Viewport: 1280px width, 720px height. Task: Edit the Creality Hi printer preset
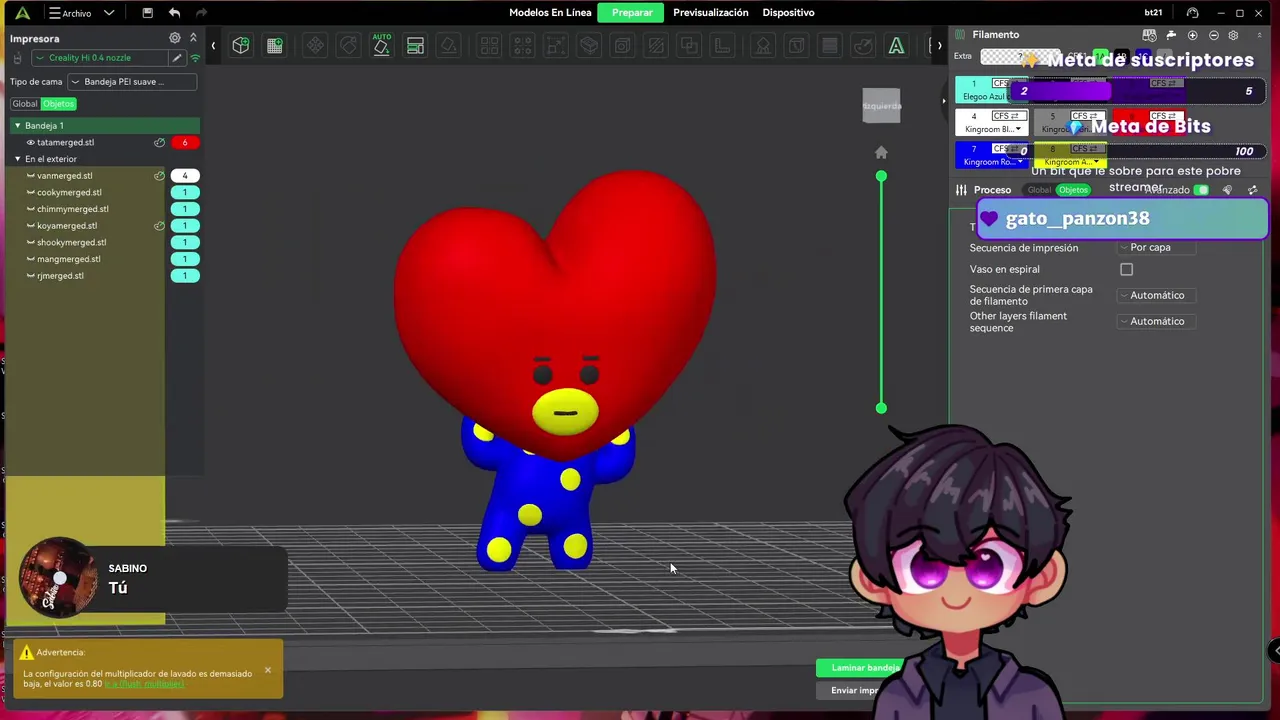coord(177,58)
